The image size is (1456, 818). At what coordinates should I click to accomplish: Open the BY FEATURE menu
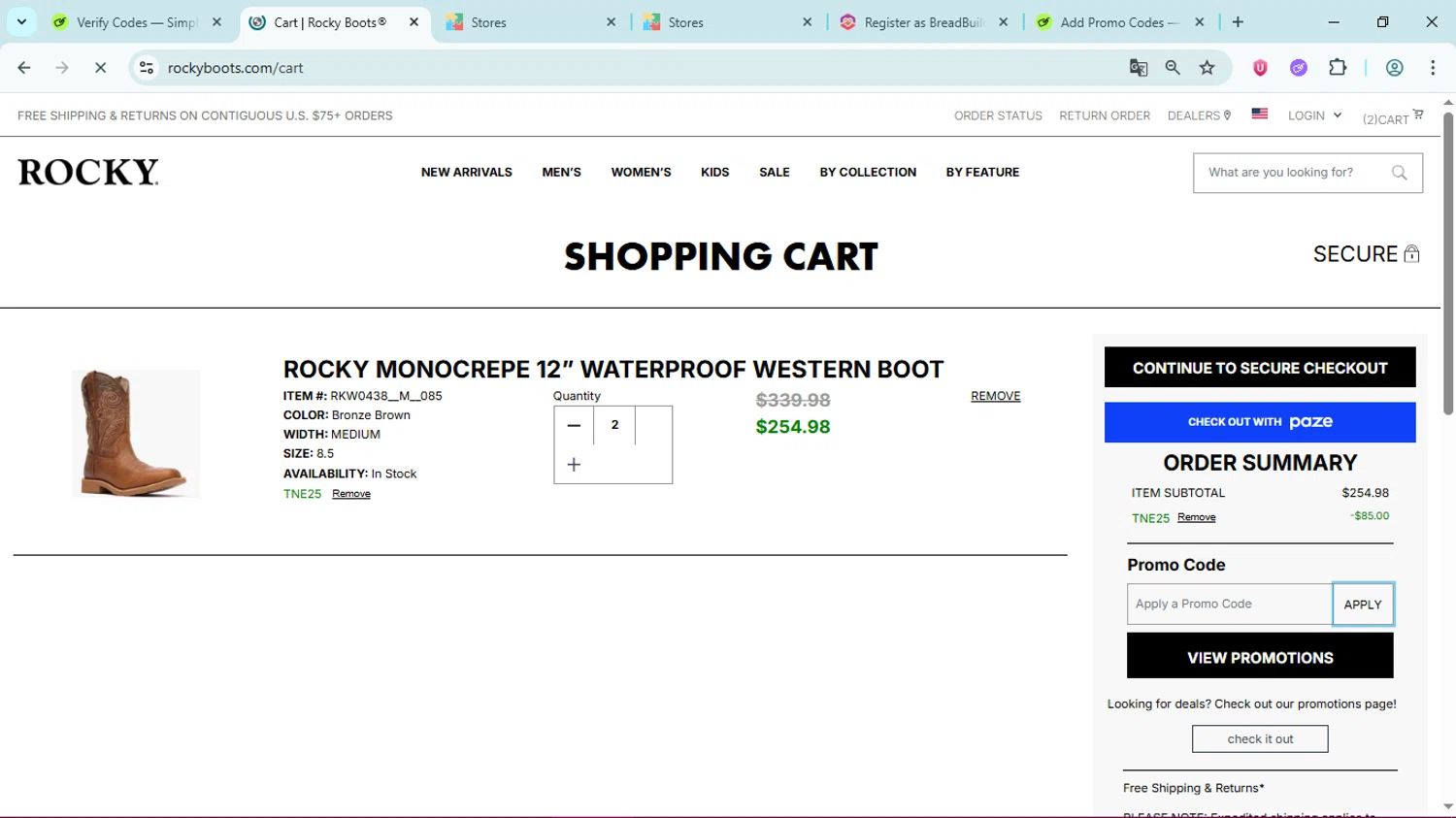pos(982,173)
